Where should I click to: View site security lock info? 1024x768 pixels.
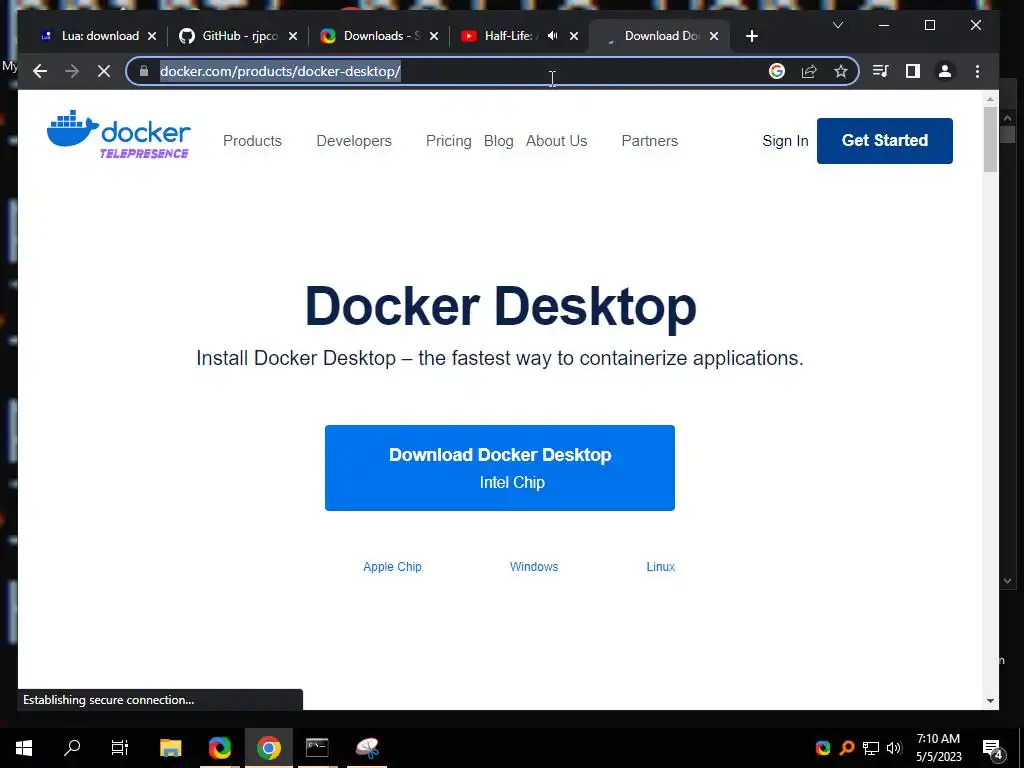[x=144, y=71]
